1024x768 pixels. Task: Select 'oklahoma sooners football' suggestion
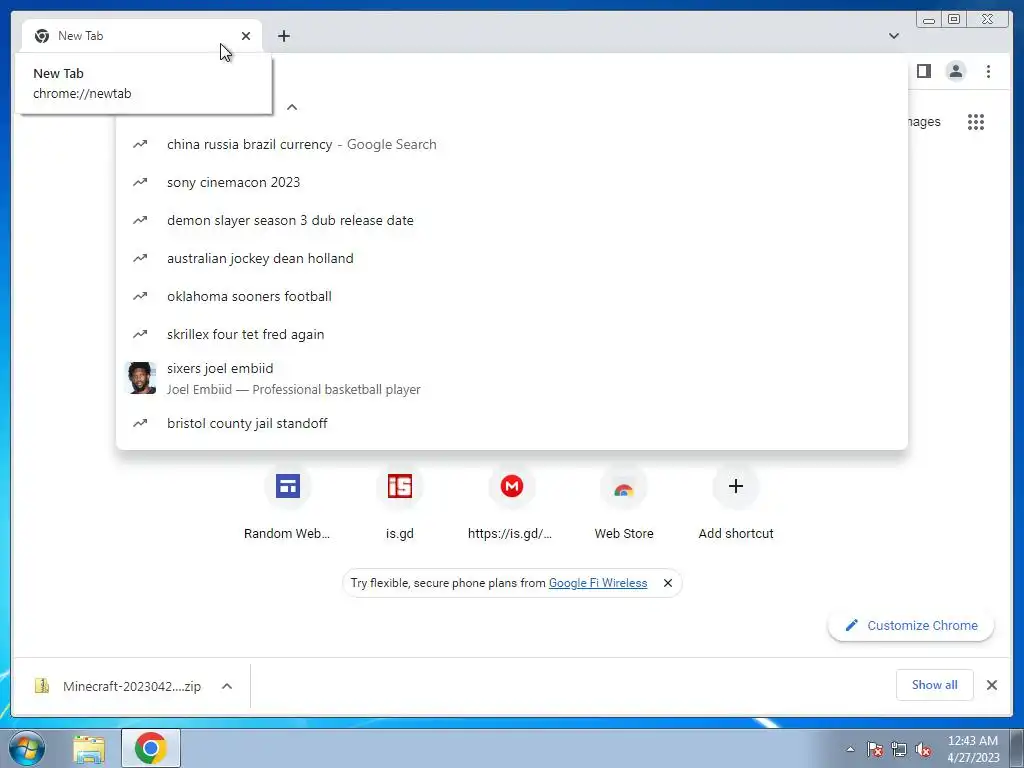tap(512, 296)
